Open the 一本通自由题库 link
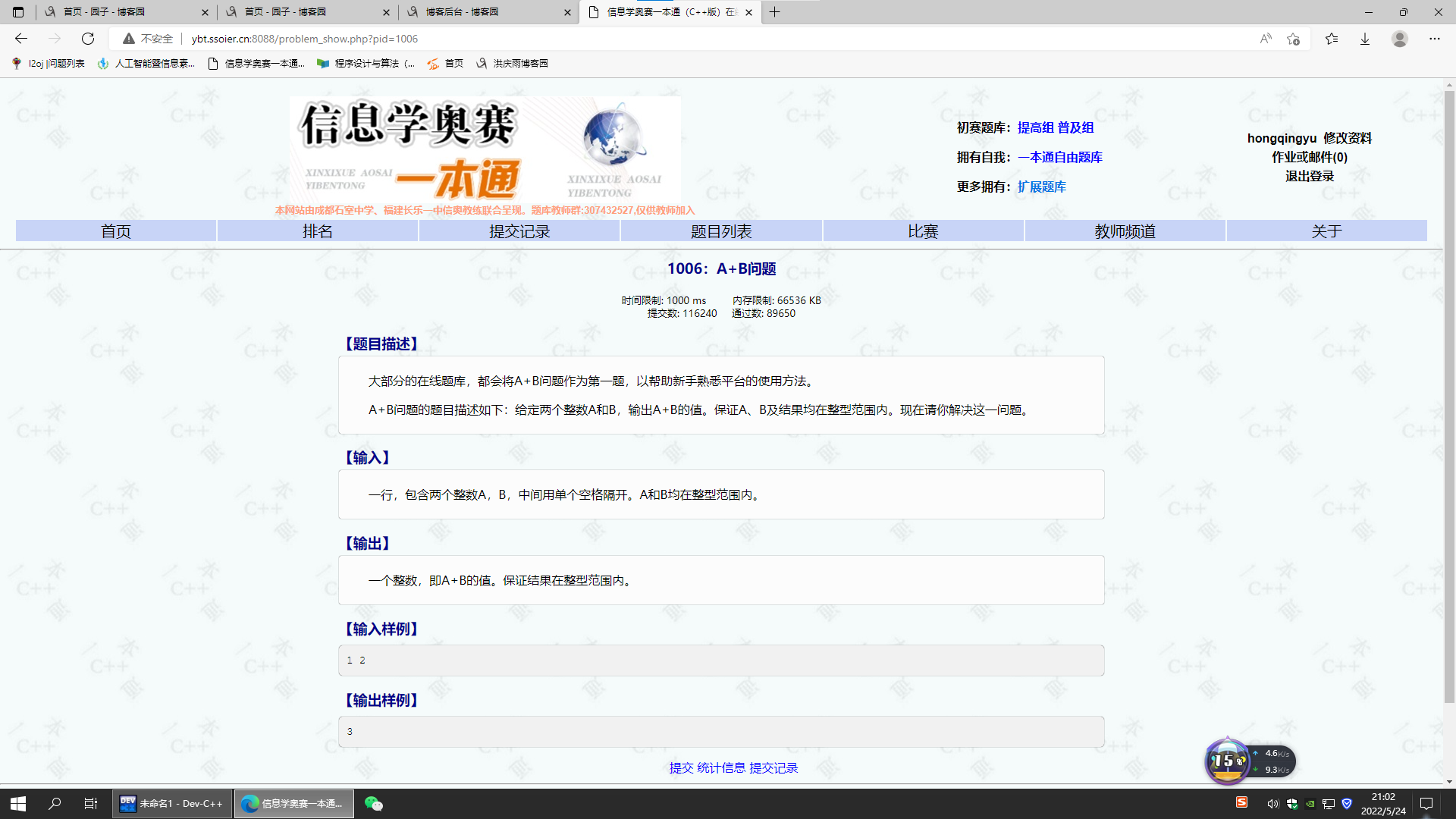 pos(1060,158)
